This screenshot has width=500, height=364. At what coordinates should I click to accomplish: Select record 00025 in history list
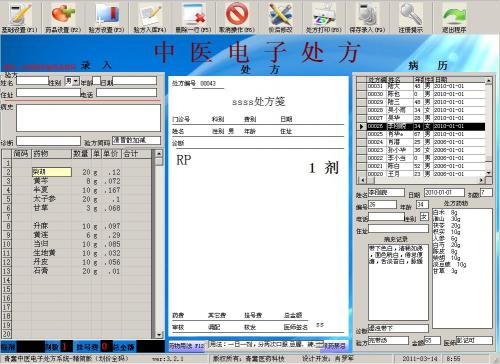426,134
